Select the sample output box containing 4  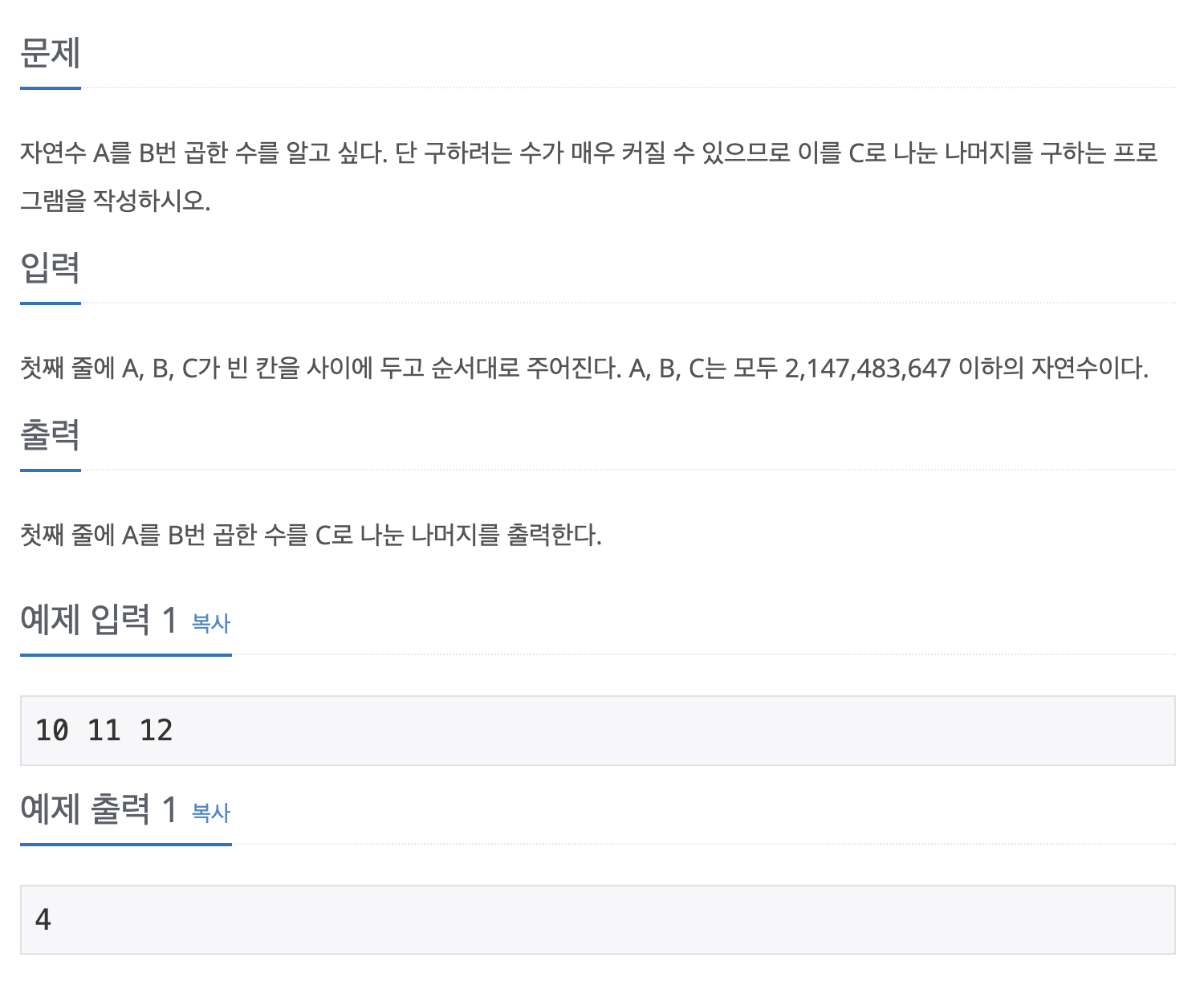[597, 920]
